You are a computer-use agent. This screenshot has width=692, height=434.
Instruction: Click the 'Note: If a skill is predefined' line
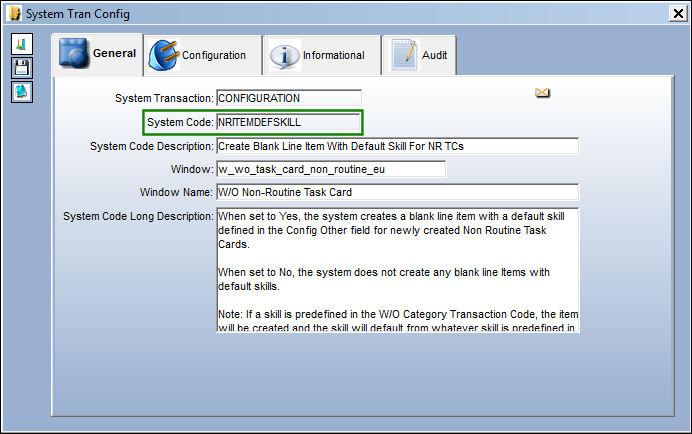tap(398, 314)
